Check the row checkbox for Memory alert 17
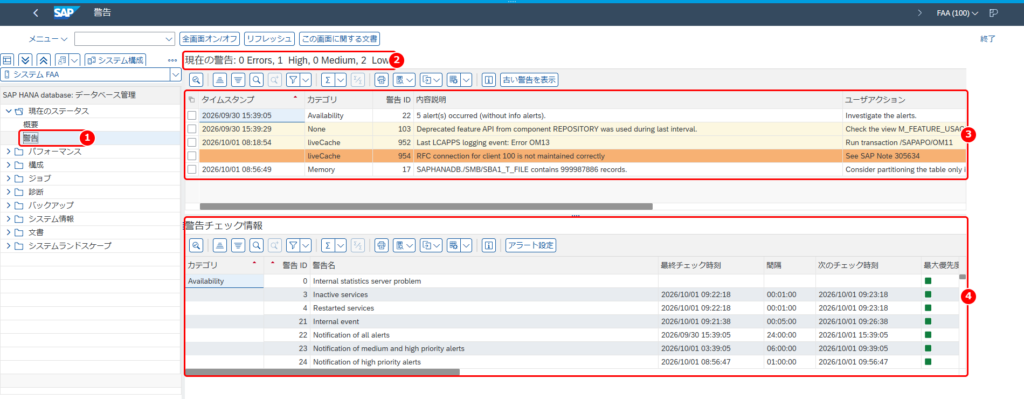1024x399 pixels. point(192,170)
